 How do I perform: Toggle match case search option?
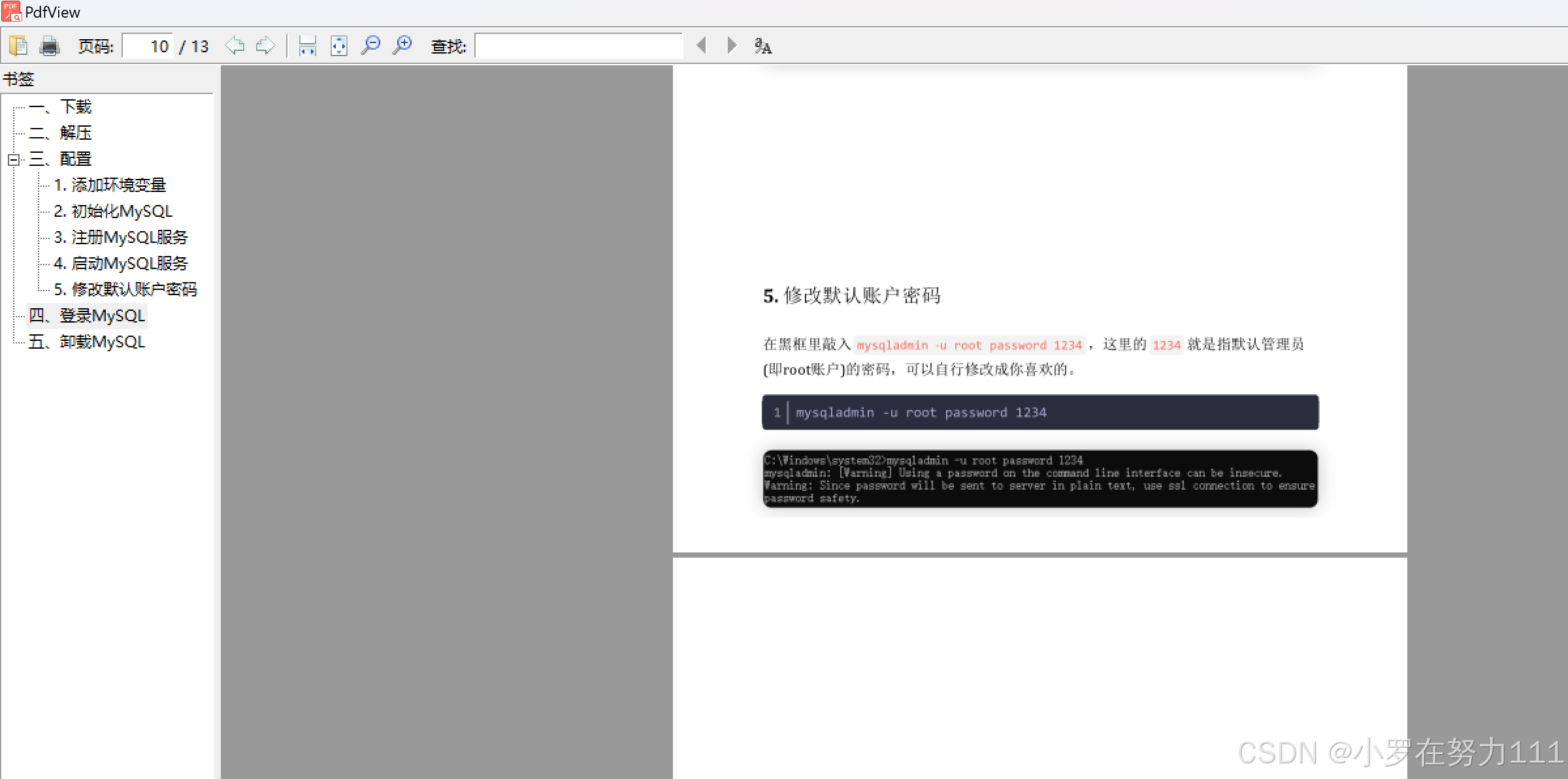point(762,46)
